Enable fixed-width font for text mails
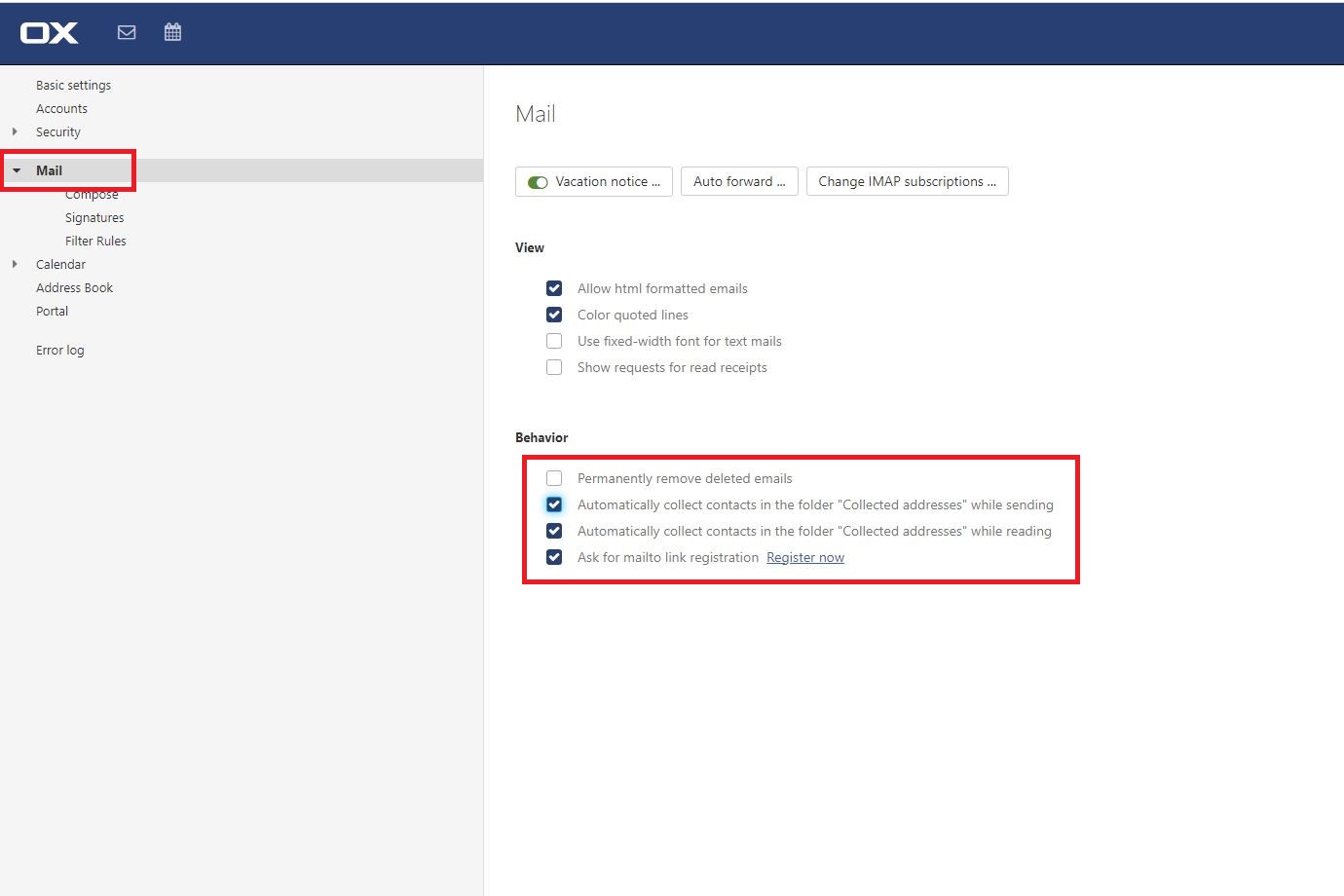Image resolution: width=1344 pixels, height=896 pixels. [x=554, y=341]
